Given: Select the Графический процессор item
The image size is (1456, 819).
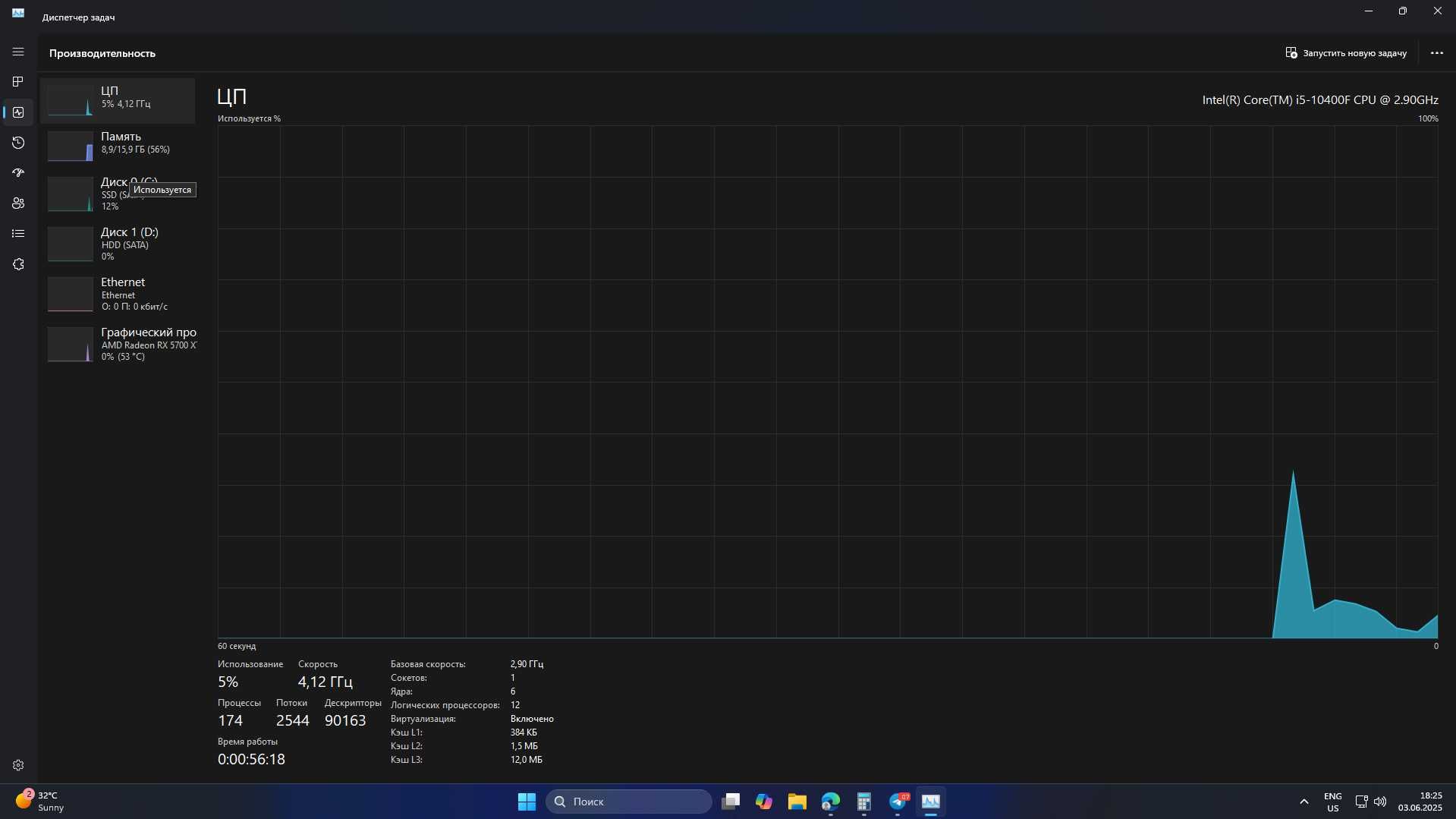Looking at the screenshot, I should click(x=118, y=344).
